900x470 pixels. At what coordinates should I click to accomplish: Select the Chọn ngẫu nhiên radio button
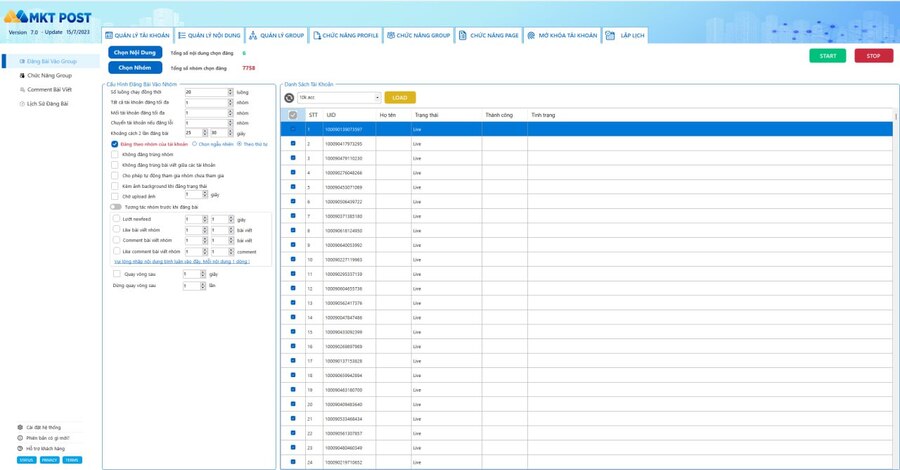click(195, 144)
